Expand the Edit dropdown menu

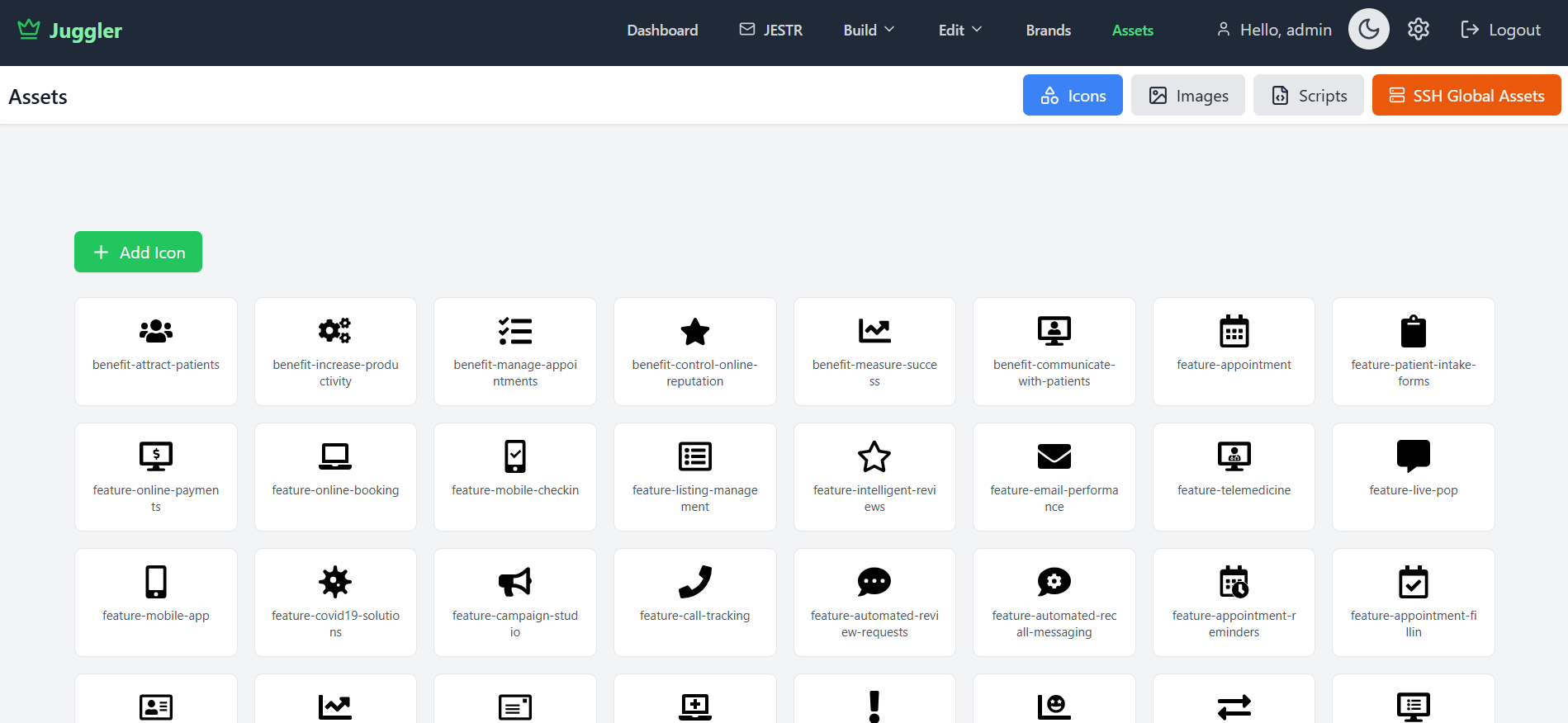pyautogui.click(x=959, y=31)
